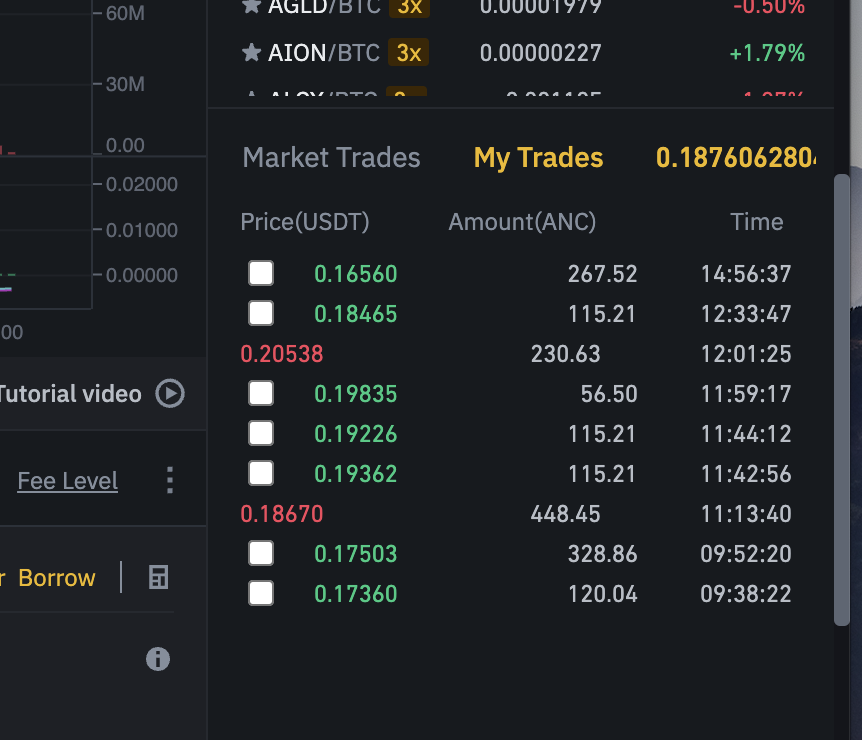
Task: Switch to the My Trades tab
Action: coord(538,157)
